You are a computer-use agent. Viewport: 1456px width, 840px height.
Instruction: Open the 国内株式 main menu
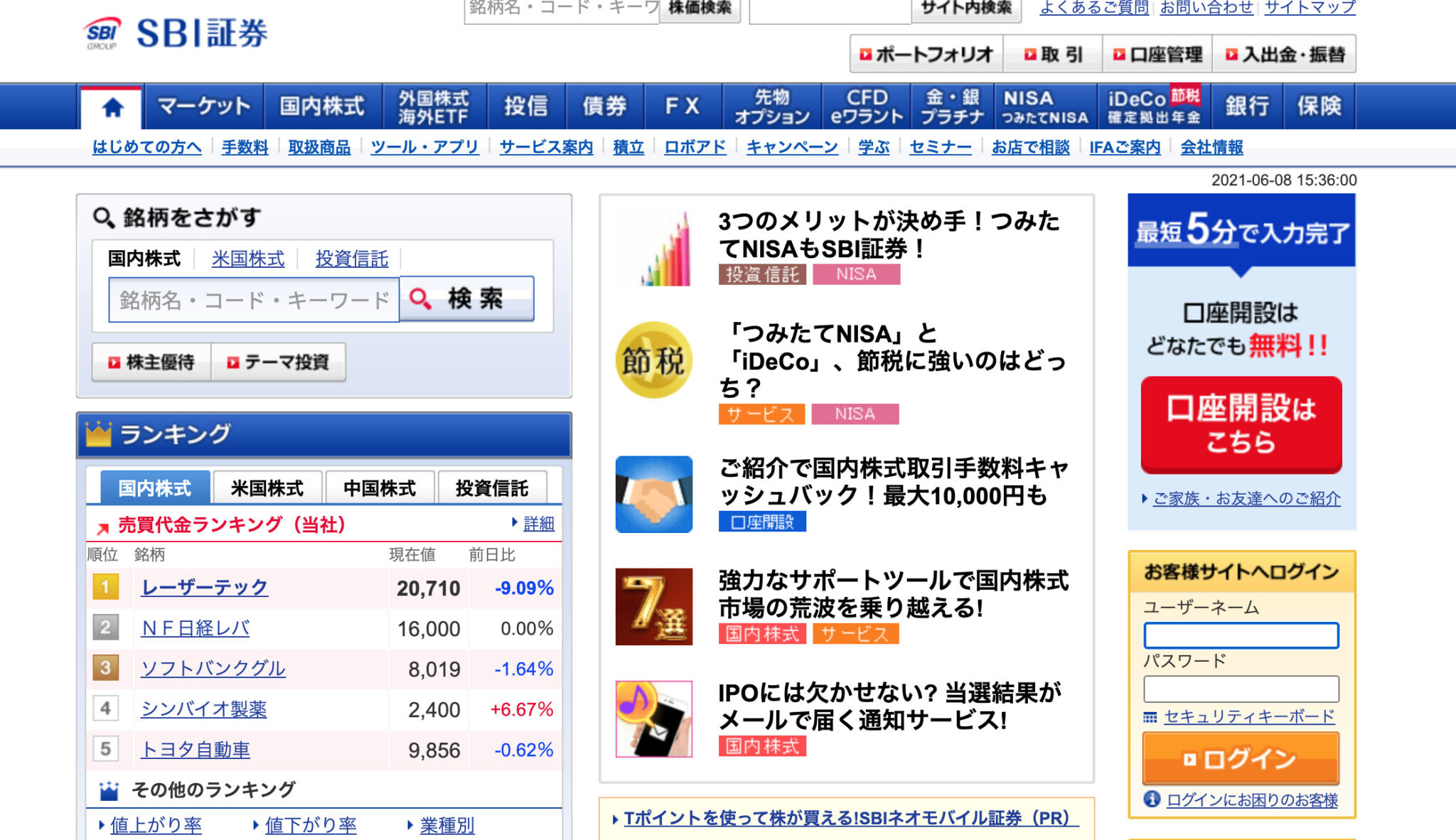pyautogui.click(x=322, y=107)
